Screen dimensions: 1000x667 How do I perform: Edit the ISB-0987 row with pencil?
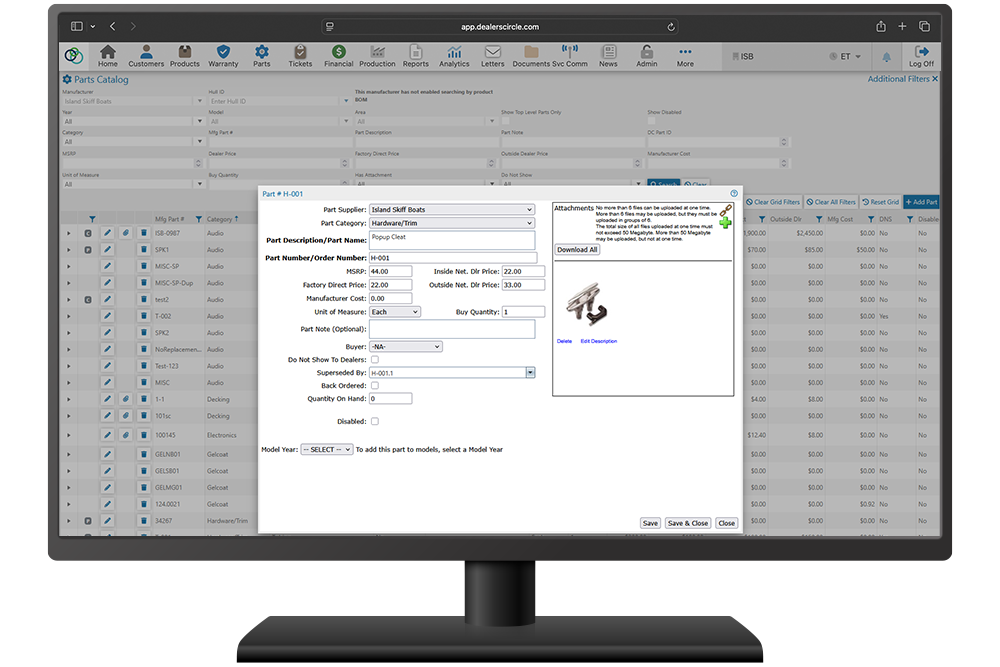(x=107, y=233)
